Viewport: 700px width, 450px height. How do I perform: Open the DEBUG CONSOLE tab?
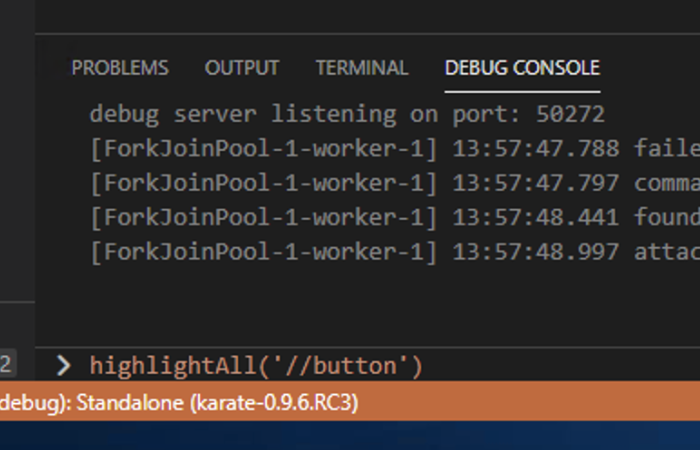click(522, 68)
